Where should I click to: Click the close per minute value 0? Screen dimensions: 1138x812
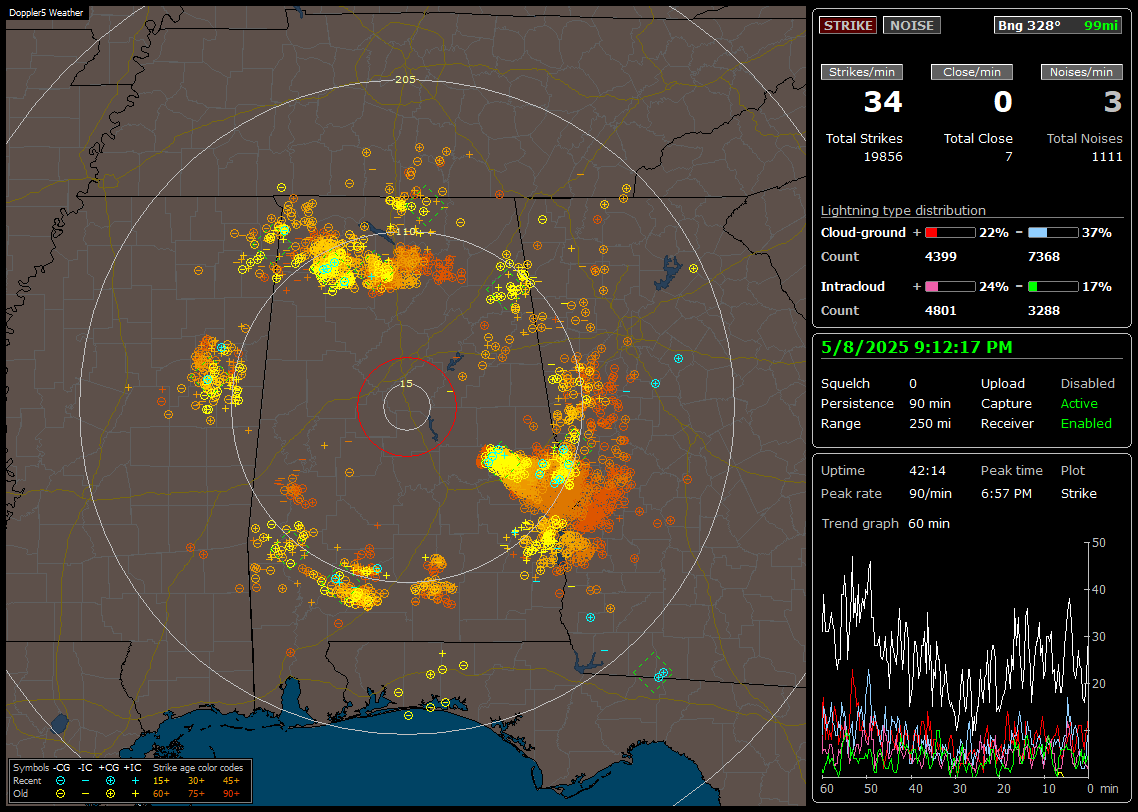click(x=1003, y=102)
